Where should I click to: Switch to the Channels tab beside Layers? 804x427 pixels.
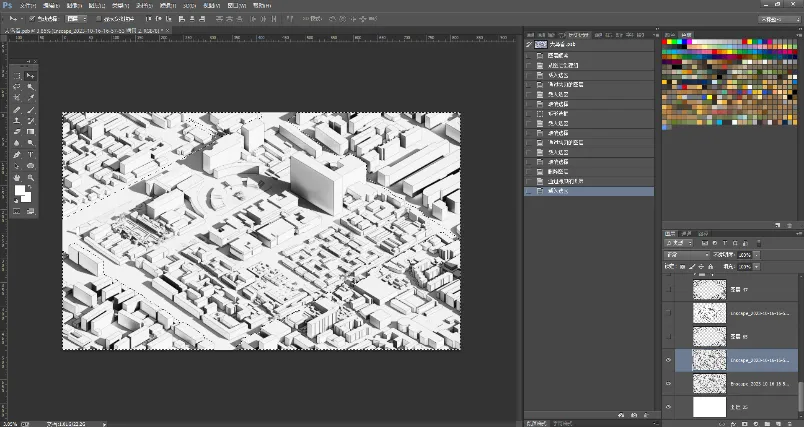coord(687,234)
